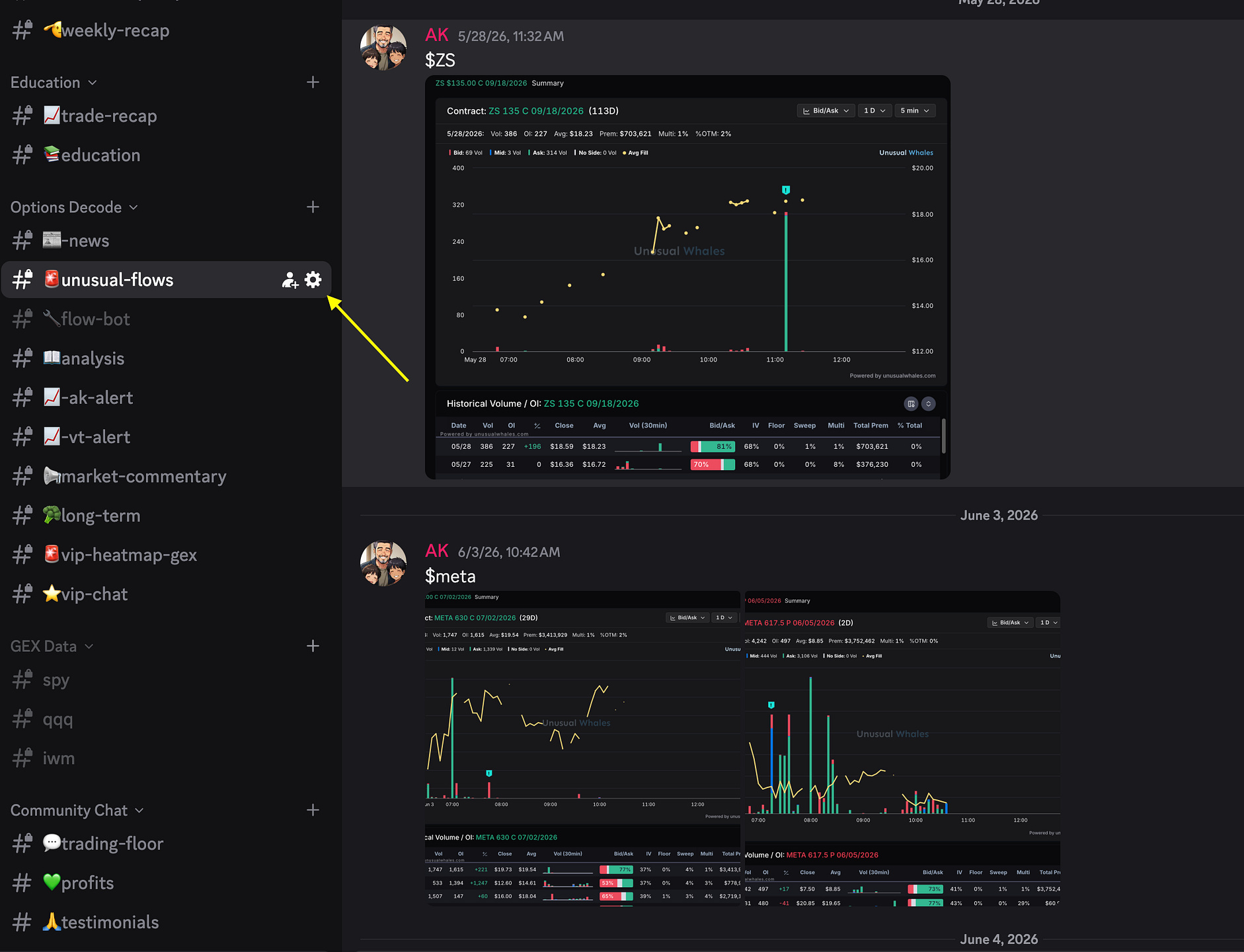Click the "$ZS" message text
The height and width of the screenshot is (952, 1244).
point(440,60)
